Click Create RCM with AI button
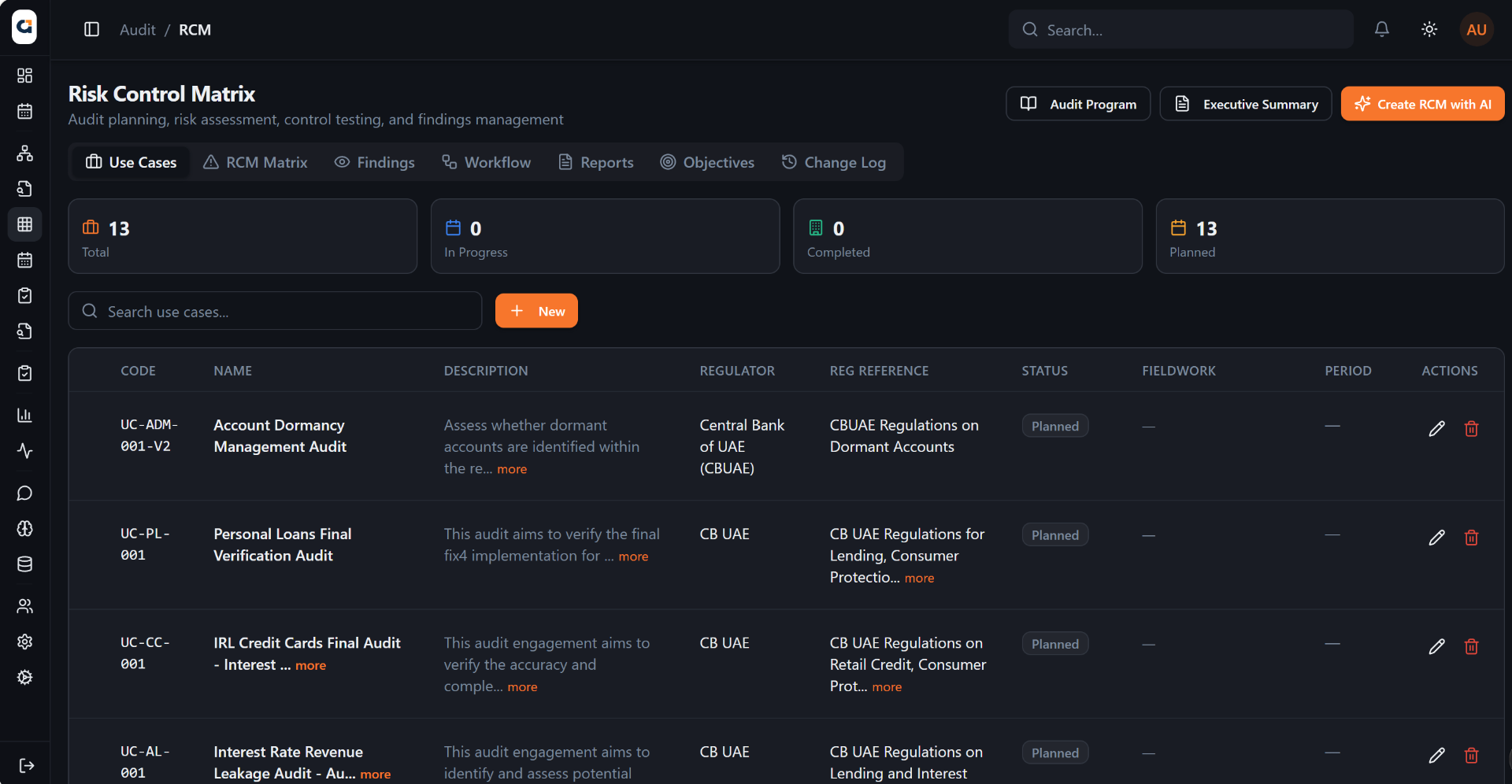The image size is (1512, 784). (x=1422, y=104)
